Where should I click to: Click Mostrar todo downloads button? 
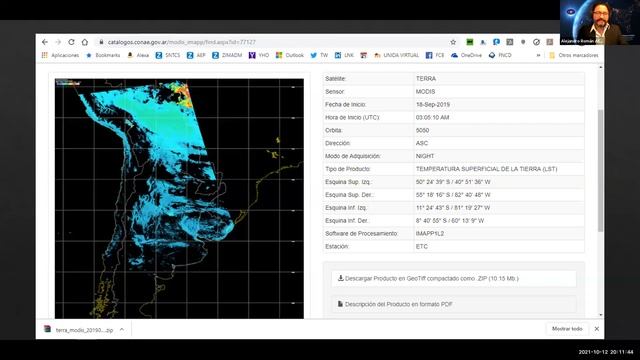567,329
